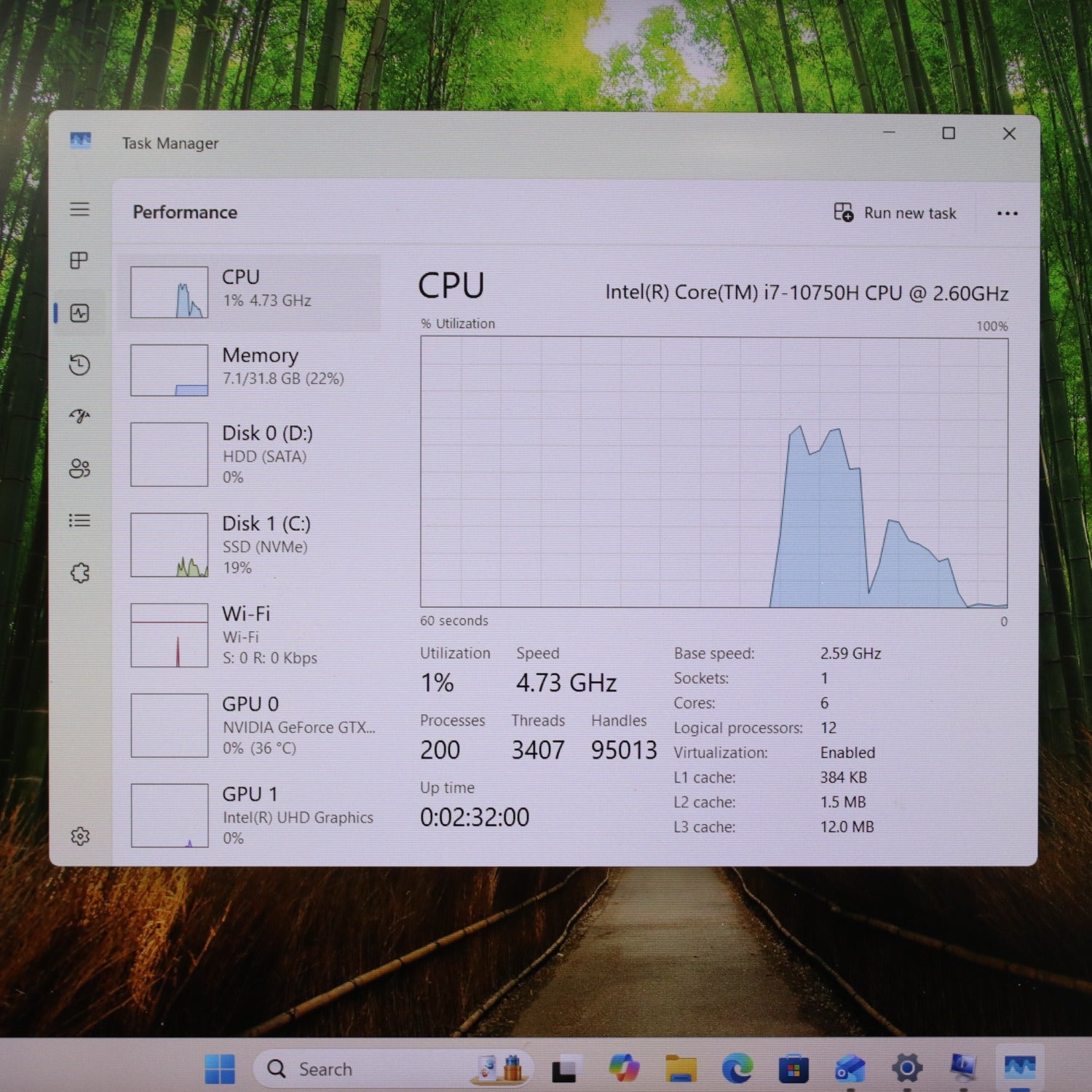The height and width of the screenshot is (1092, 1092).
Task: Select the CPU performance entry
Action: (x=249, y=293)
